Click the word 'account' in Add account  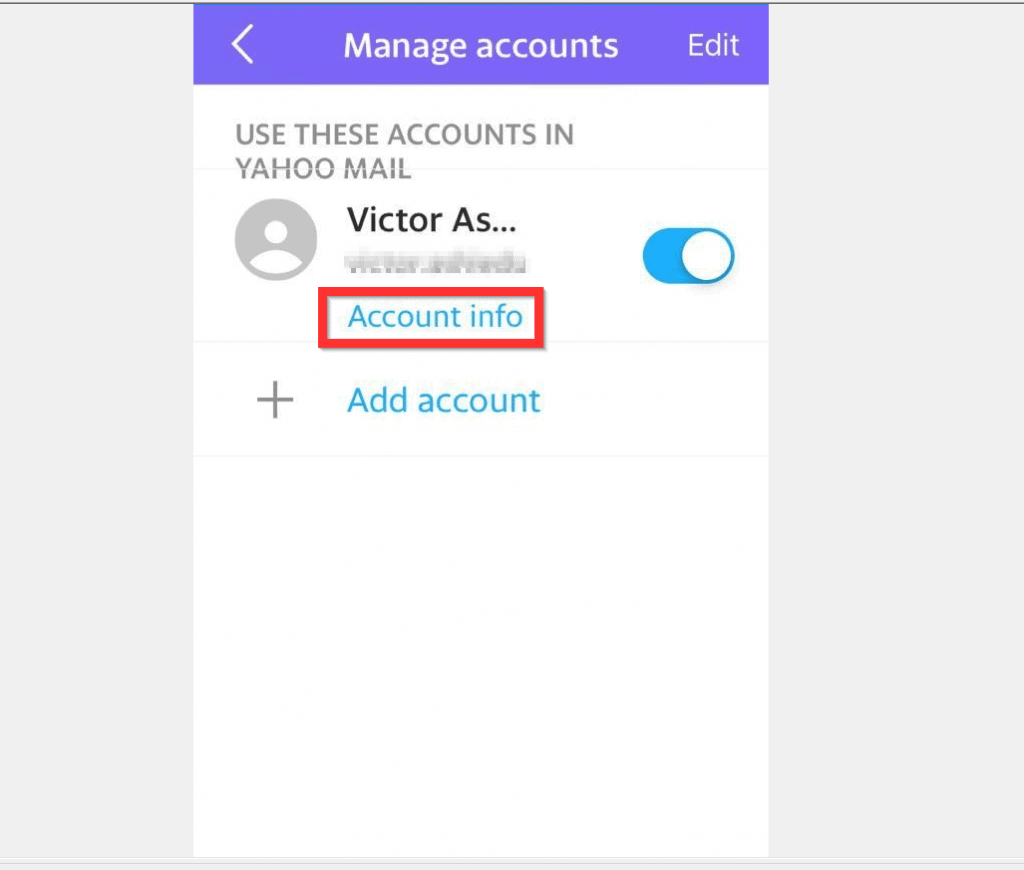pyautogui.click(x=479, y=401)
